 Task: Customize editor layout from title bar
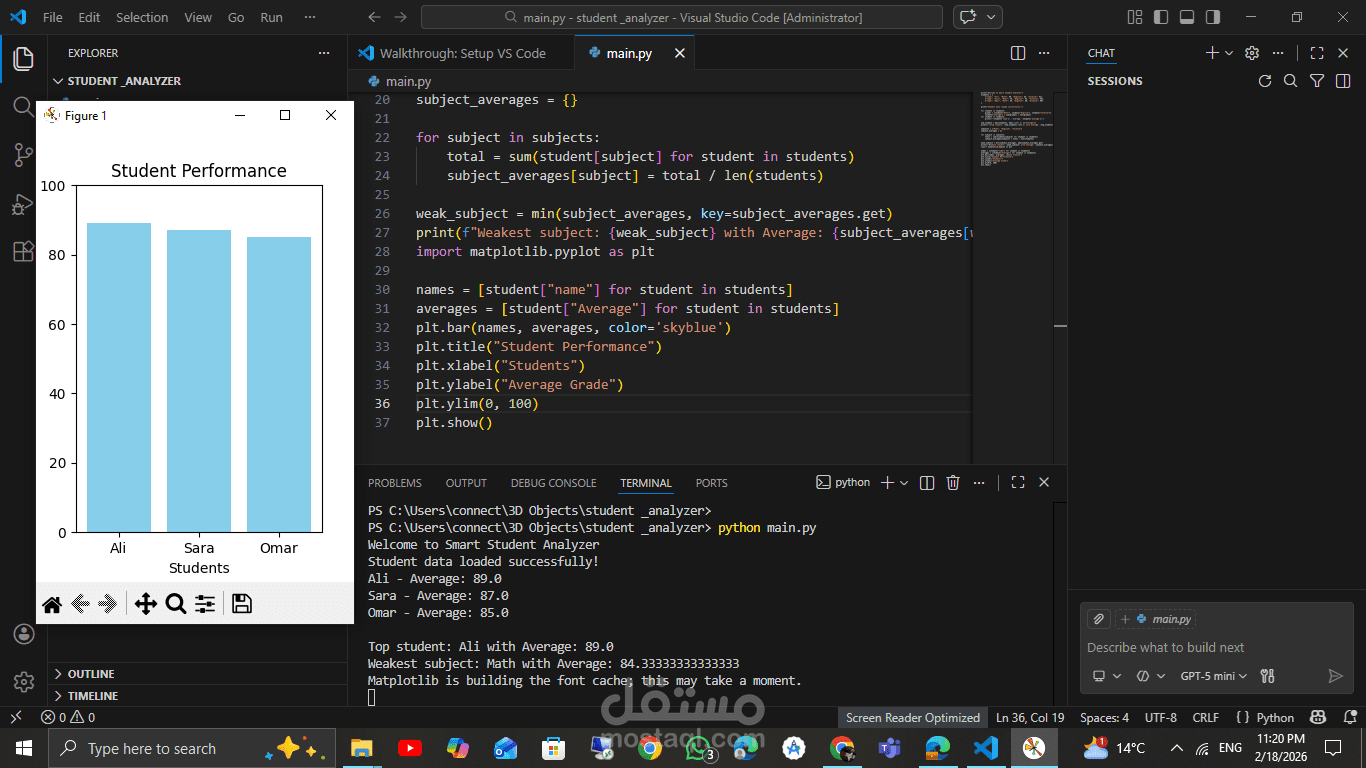1135,17
